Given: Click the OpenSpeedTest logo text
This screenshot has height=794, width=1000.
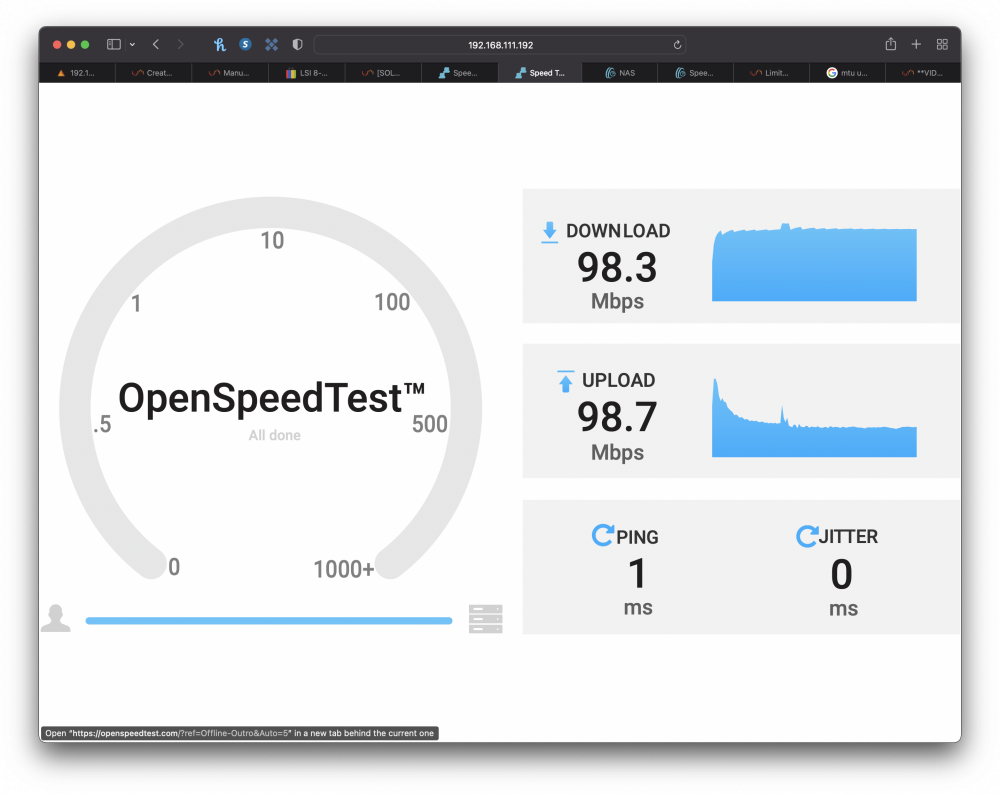Looking at the screenshot, I should (x=272, y=399).
